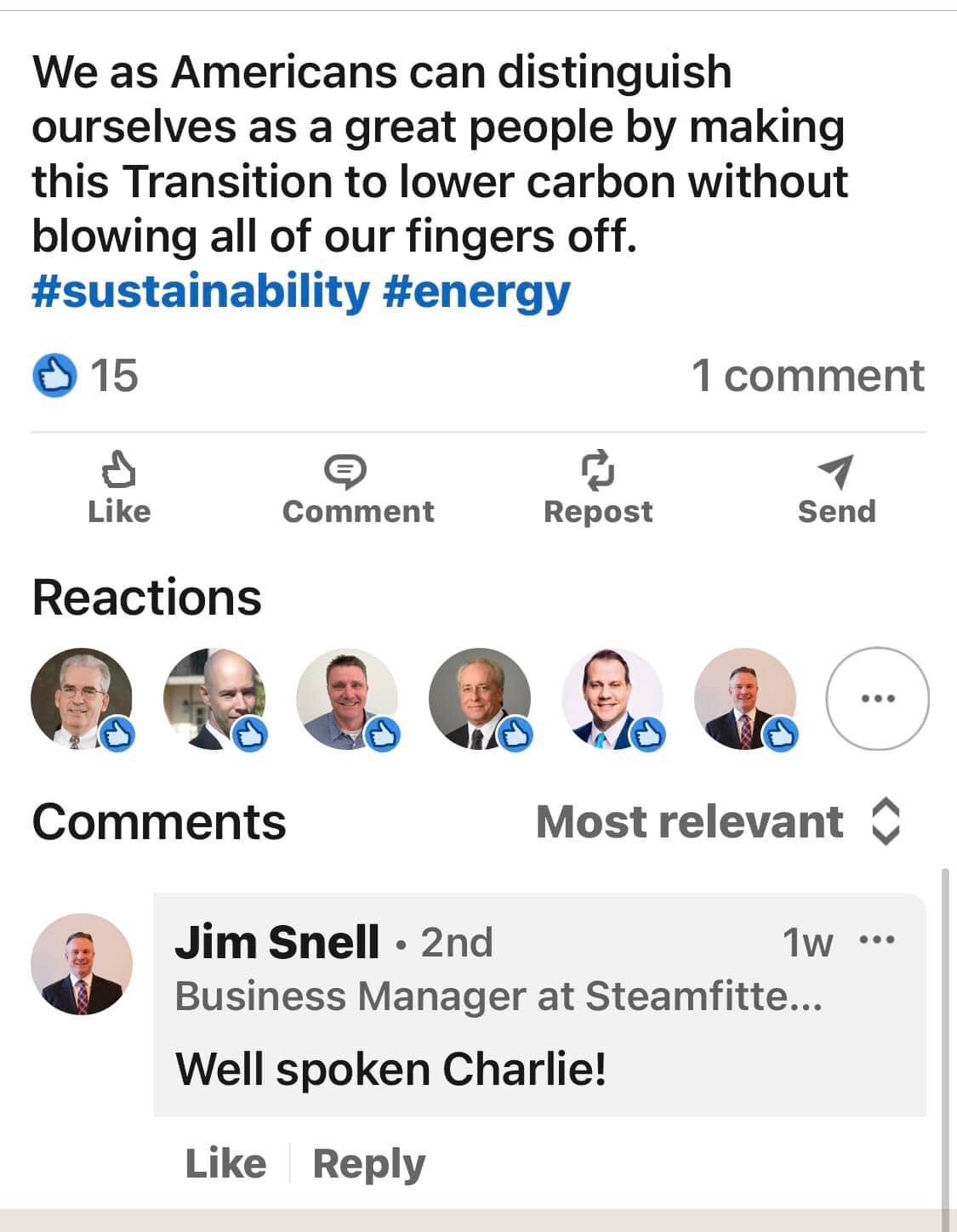
Task: Select first reactor with glasses and gray hair
Action: (80, 699)
